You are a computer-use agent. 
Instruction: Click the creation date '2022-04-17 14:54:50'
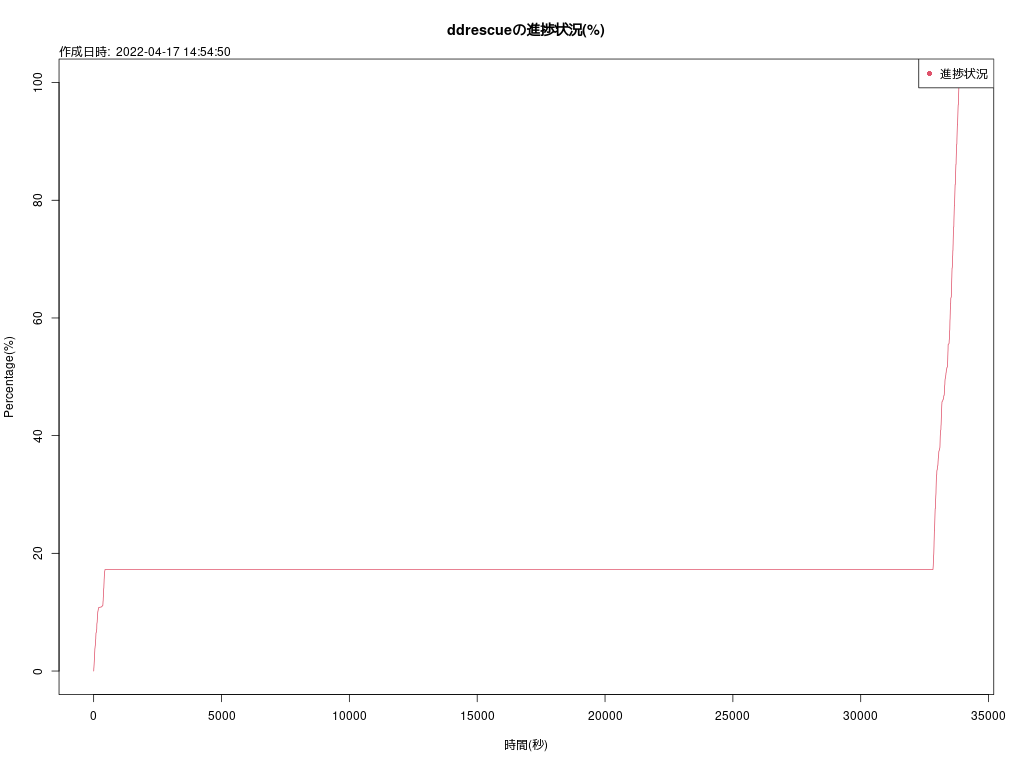173,52
